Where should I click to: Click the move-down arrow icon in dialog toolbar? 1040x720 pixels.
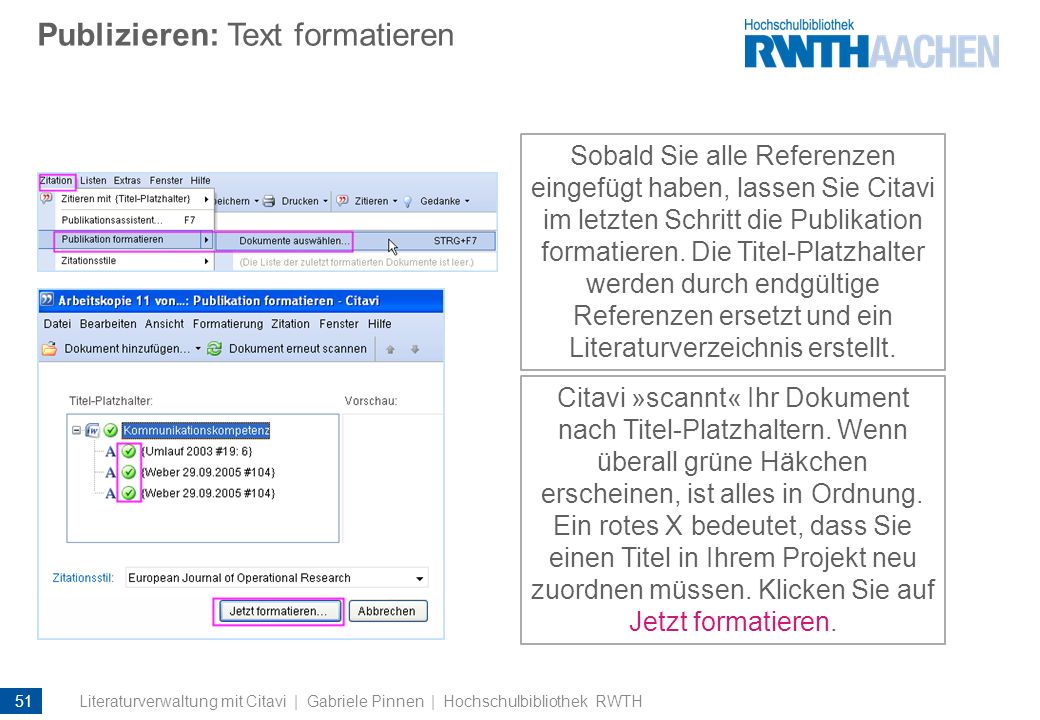(415, 349)
